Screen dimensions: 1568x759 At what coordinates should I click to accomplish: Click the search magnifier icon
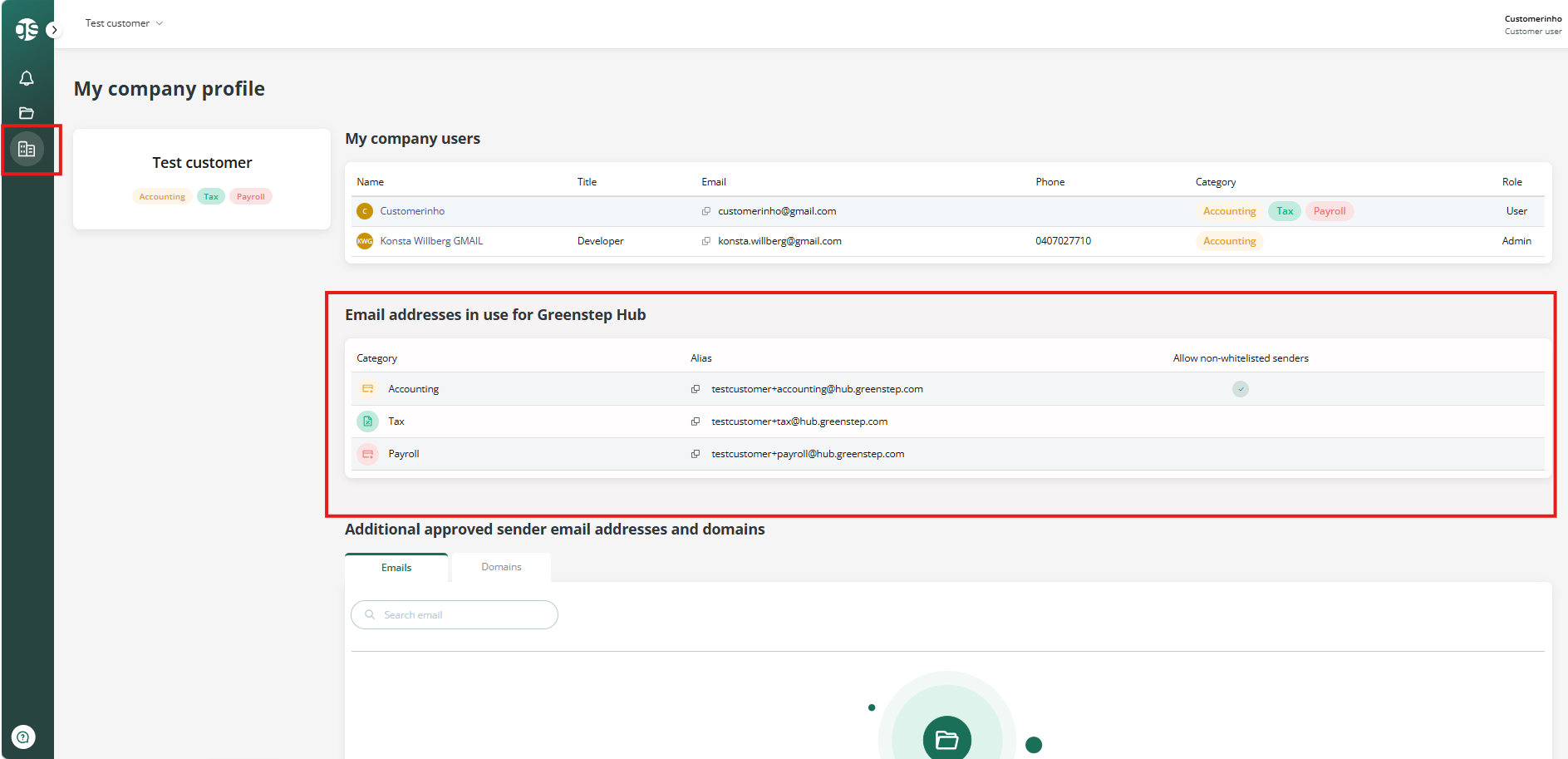tap(370, 615)
